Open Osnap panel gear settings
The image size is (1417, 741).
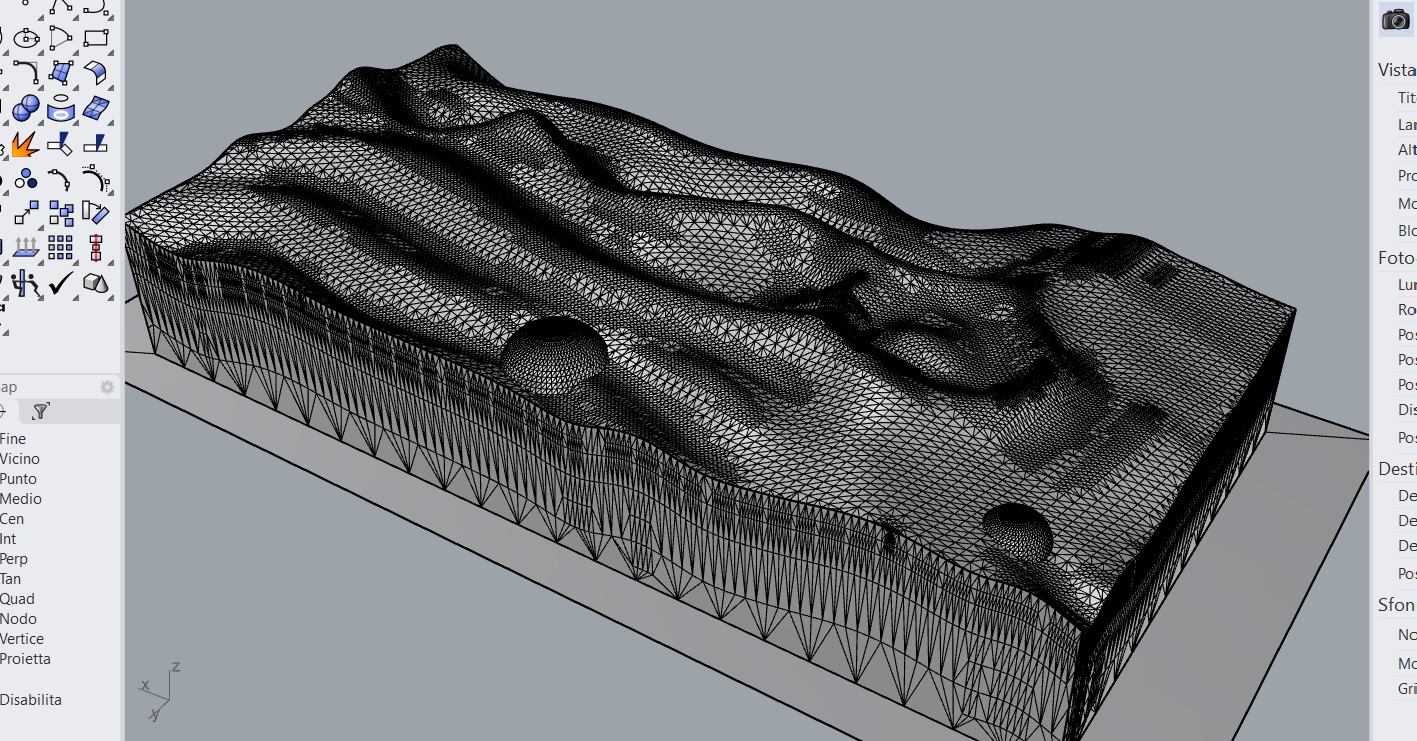(107, 387)
